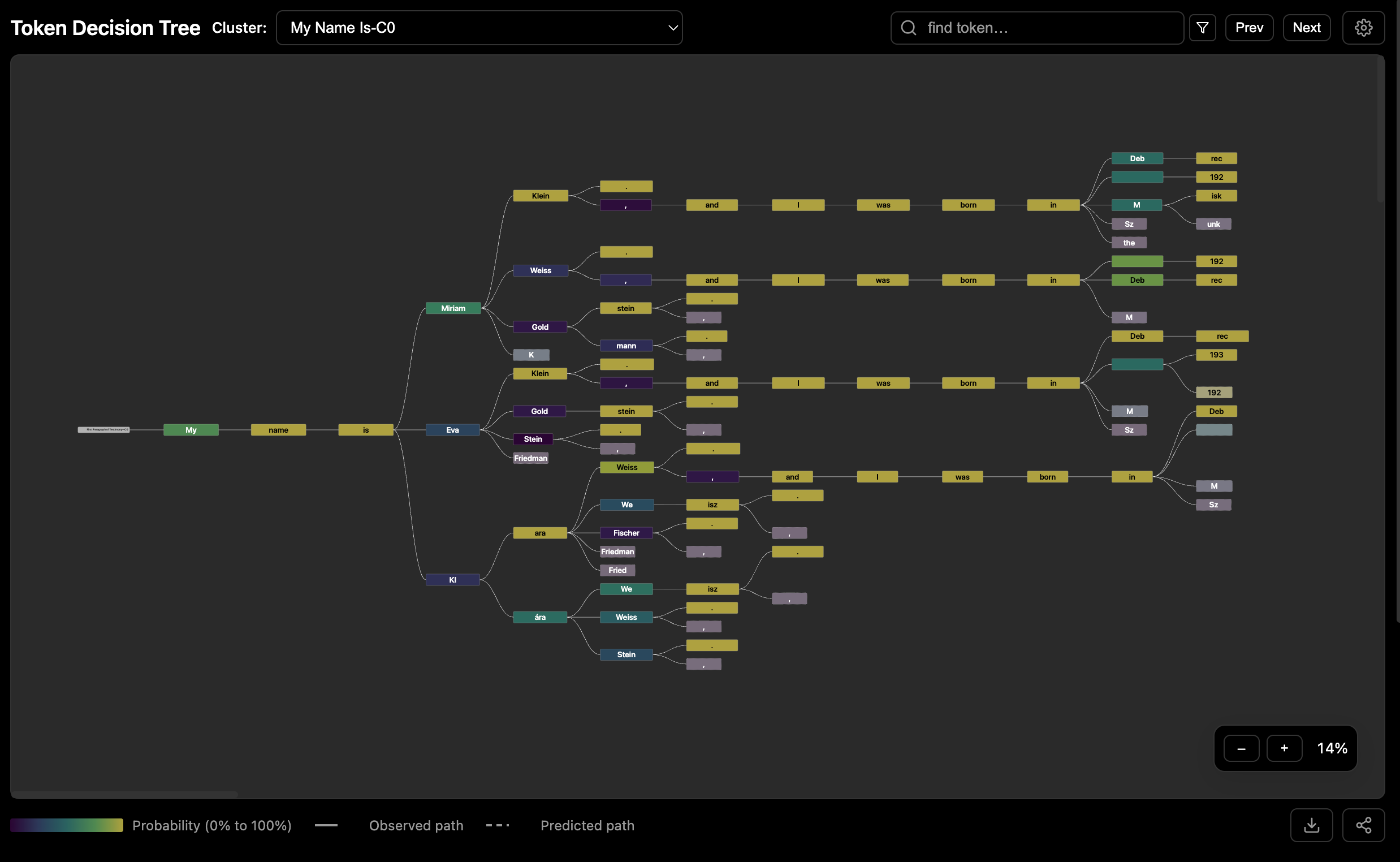Click the probability color gradient legend
Image resolution: width=1400 pixels, height=862 pixels.
coord(67,825)
